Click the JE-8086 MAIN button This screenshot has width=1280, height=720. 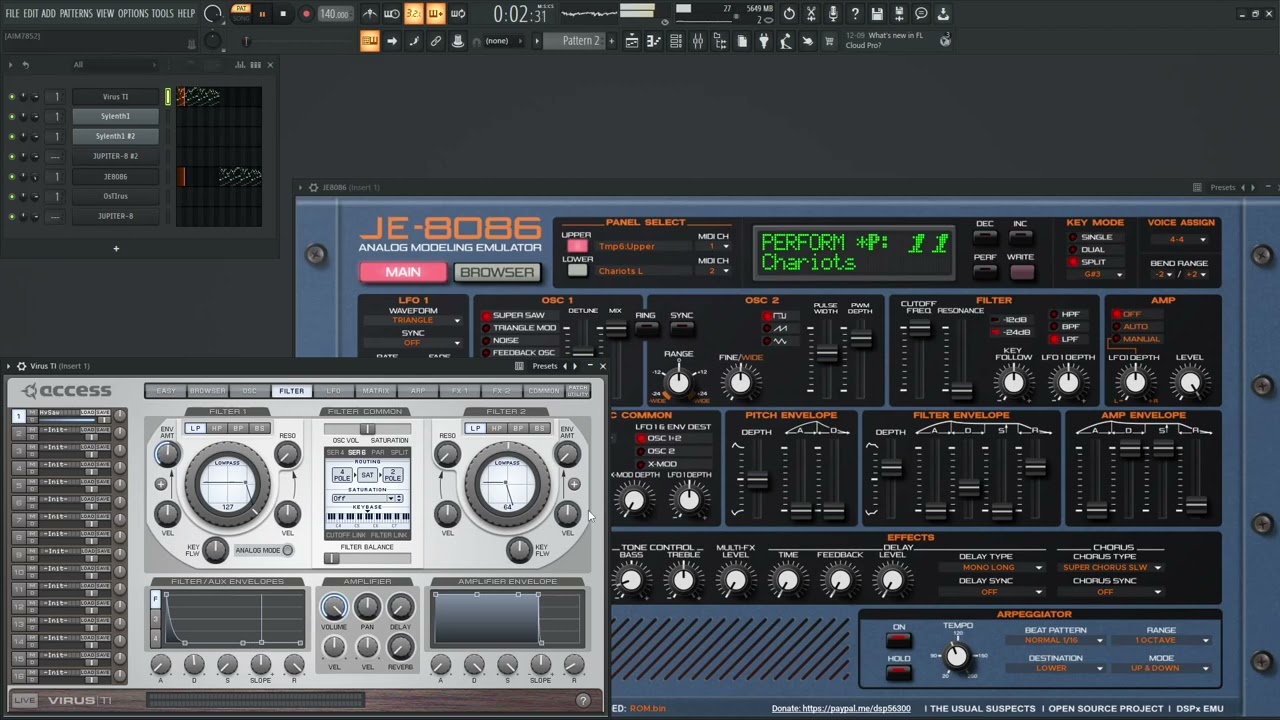403,273
